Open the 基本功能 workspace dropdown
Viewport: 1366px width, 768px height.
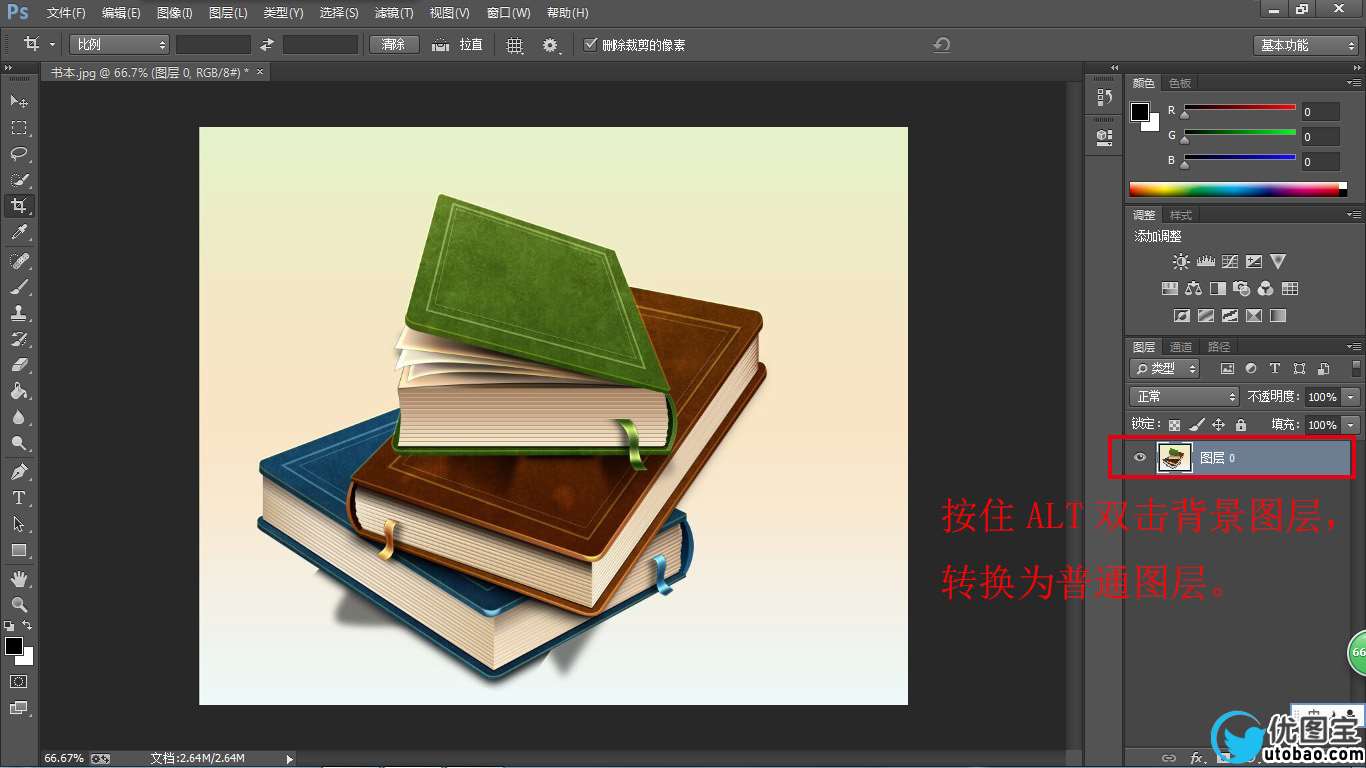pos(1306,45)
